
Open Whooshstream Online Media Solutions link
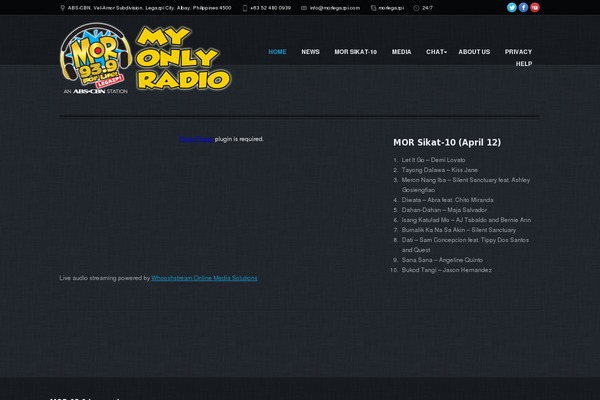pos(204,278)
